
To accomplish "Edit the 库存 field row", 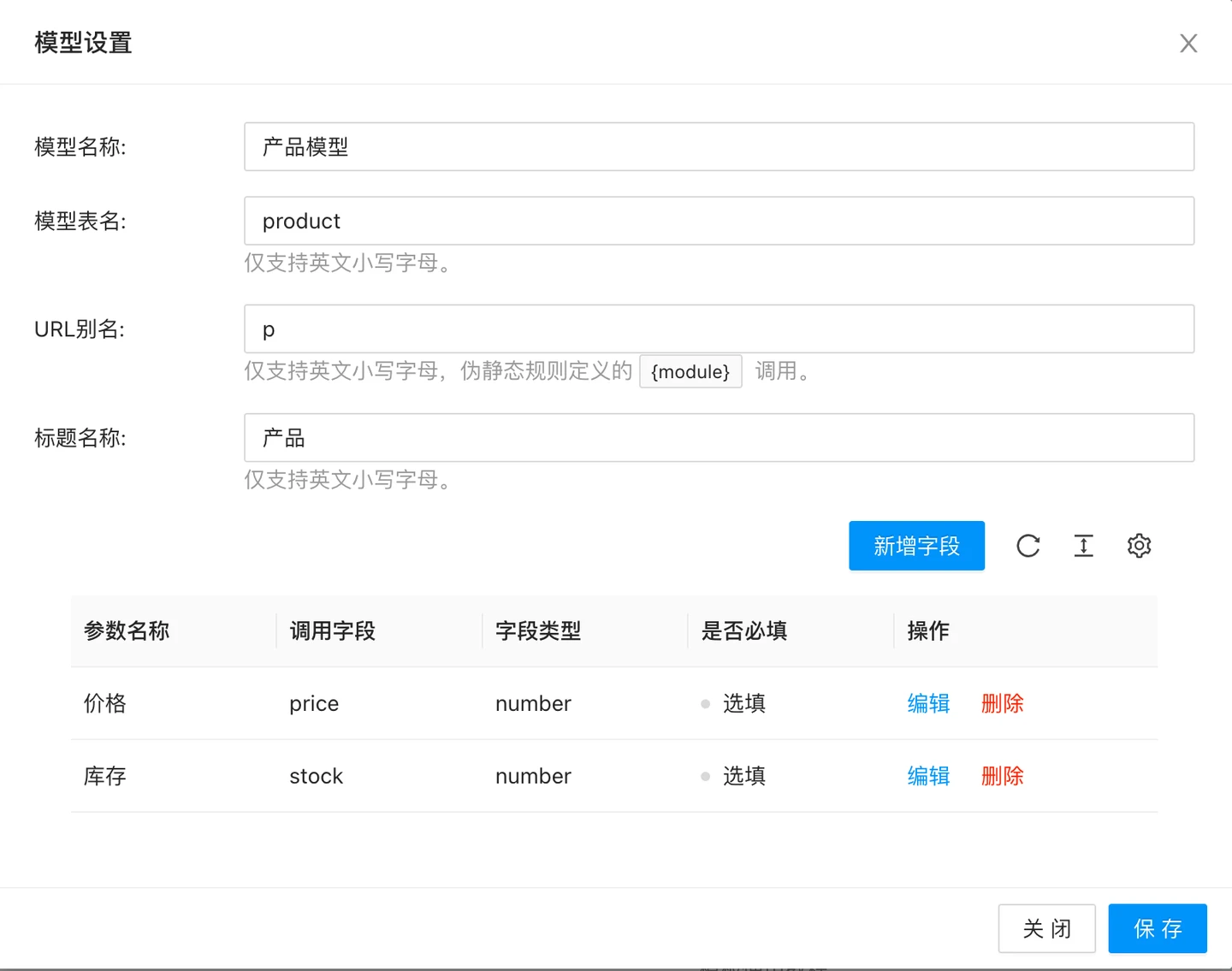I will point(928,776).
